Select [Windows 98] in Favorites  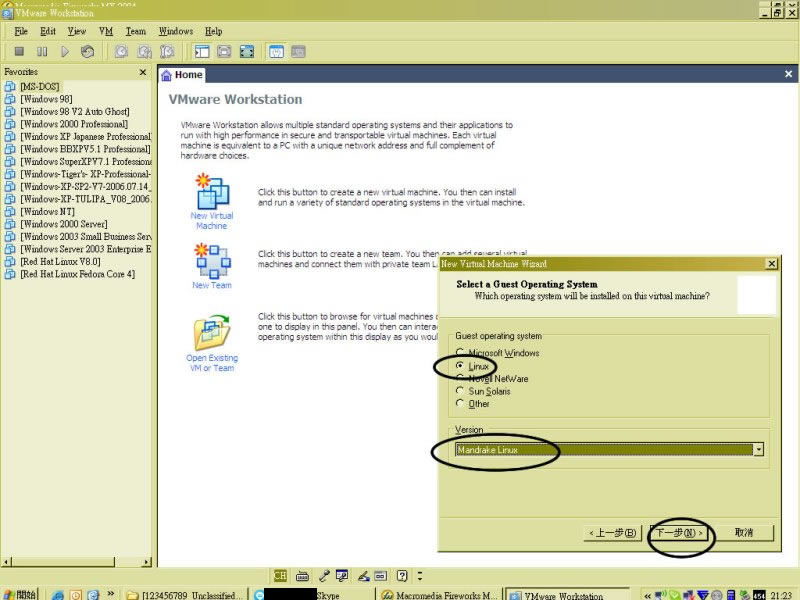(46, 99)
